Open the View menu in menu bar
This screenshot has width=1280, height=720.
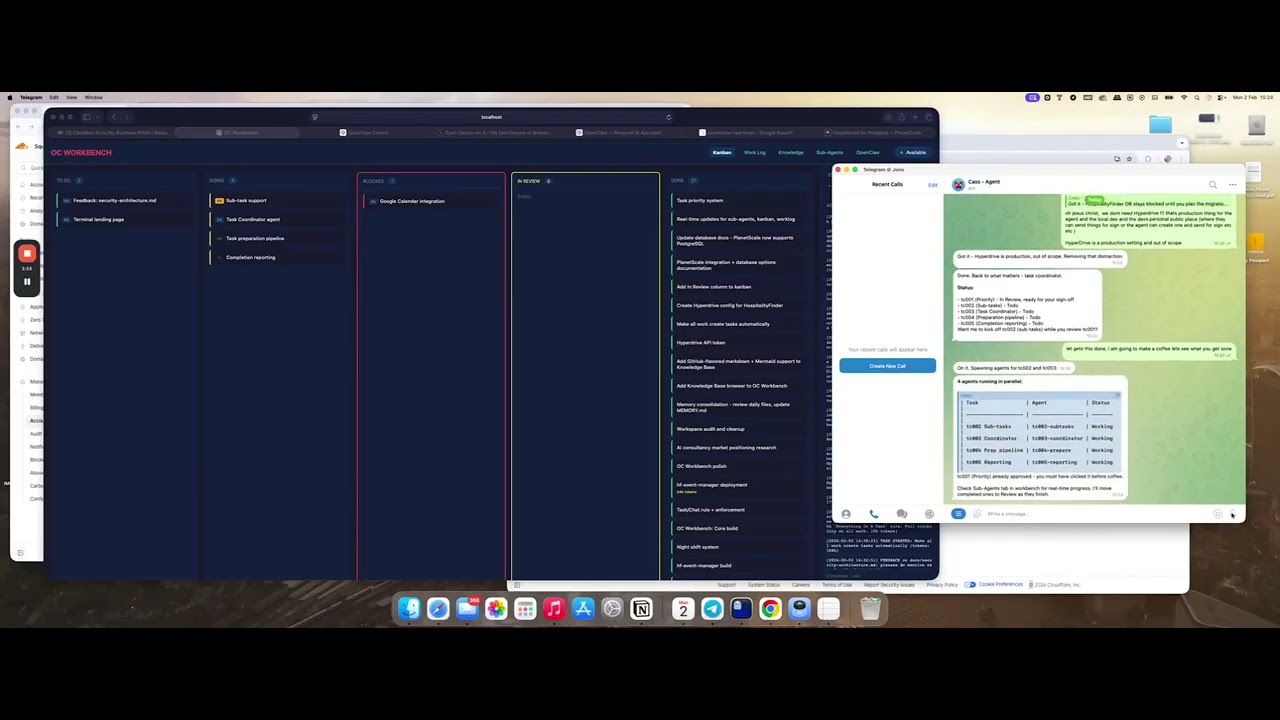click(x=72, y=97)
